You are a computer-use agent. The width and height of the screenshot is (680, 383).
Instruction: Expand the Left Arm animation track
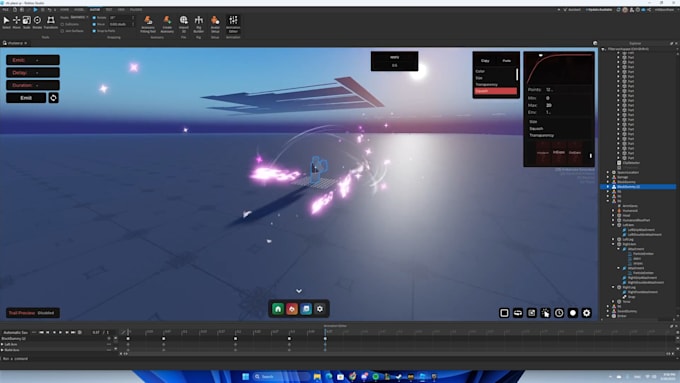tap(3, 344)
